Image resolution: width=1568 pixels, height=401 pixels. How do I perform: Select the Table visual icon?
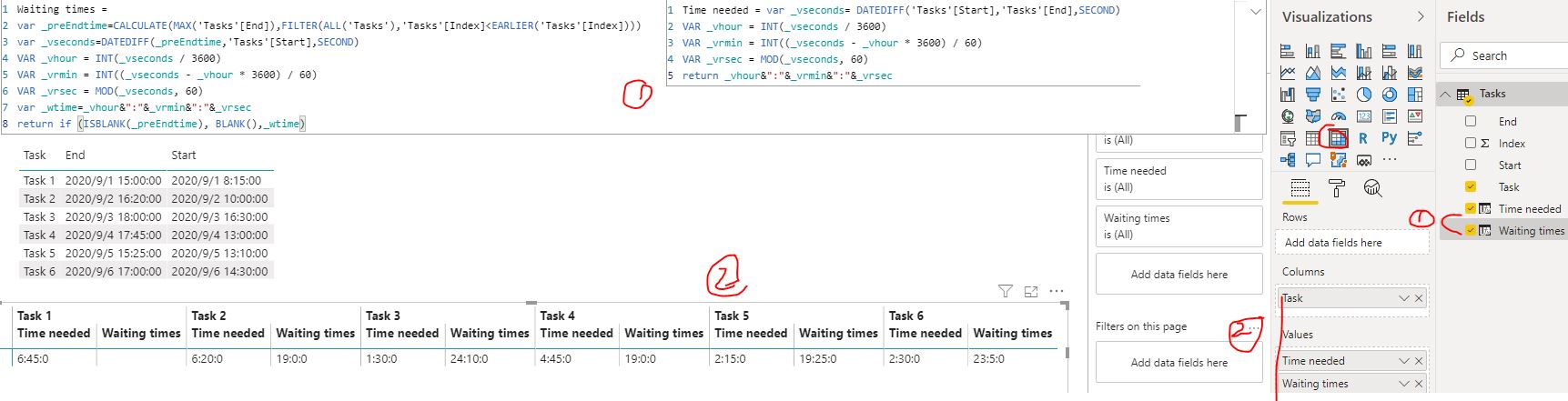point(1313,138)
